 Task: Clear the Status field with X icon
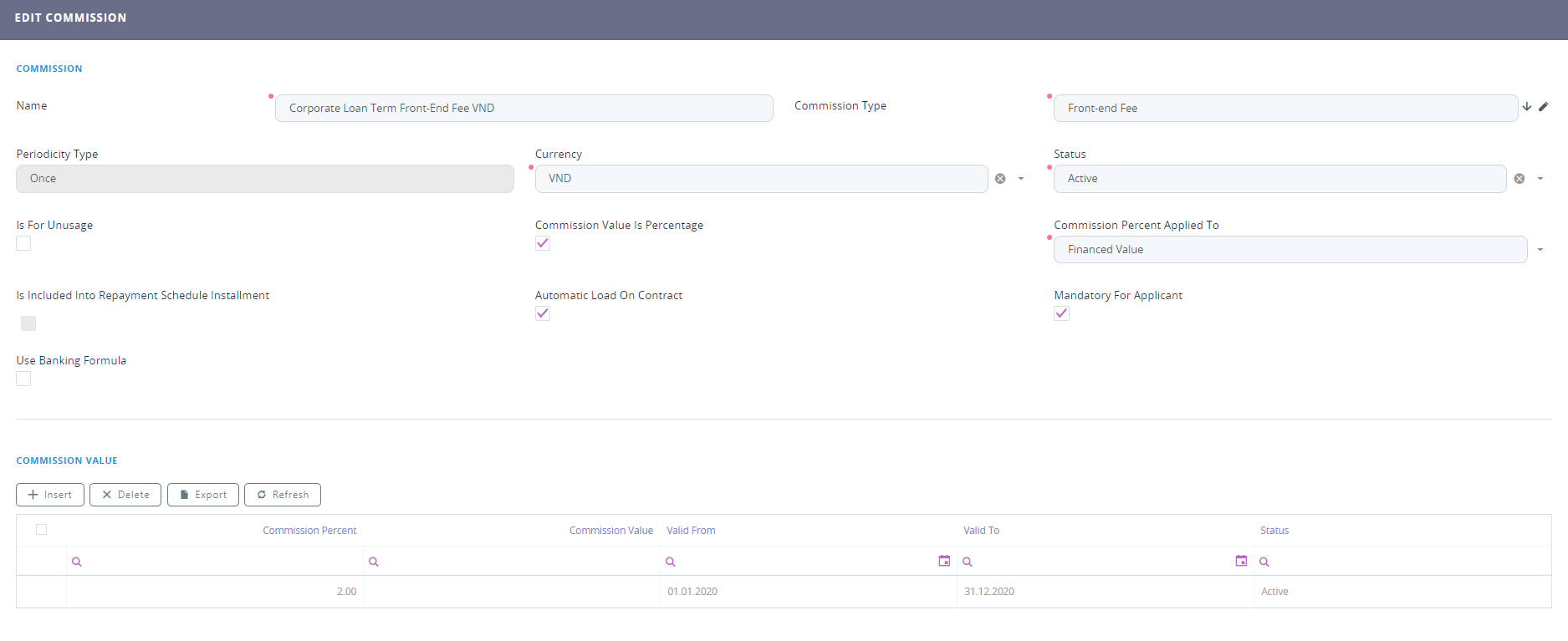pyautogui.click(x=1519, y=179)
